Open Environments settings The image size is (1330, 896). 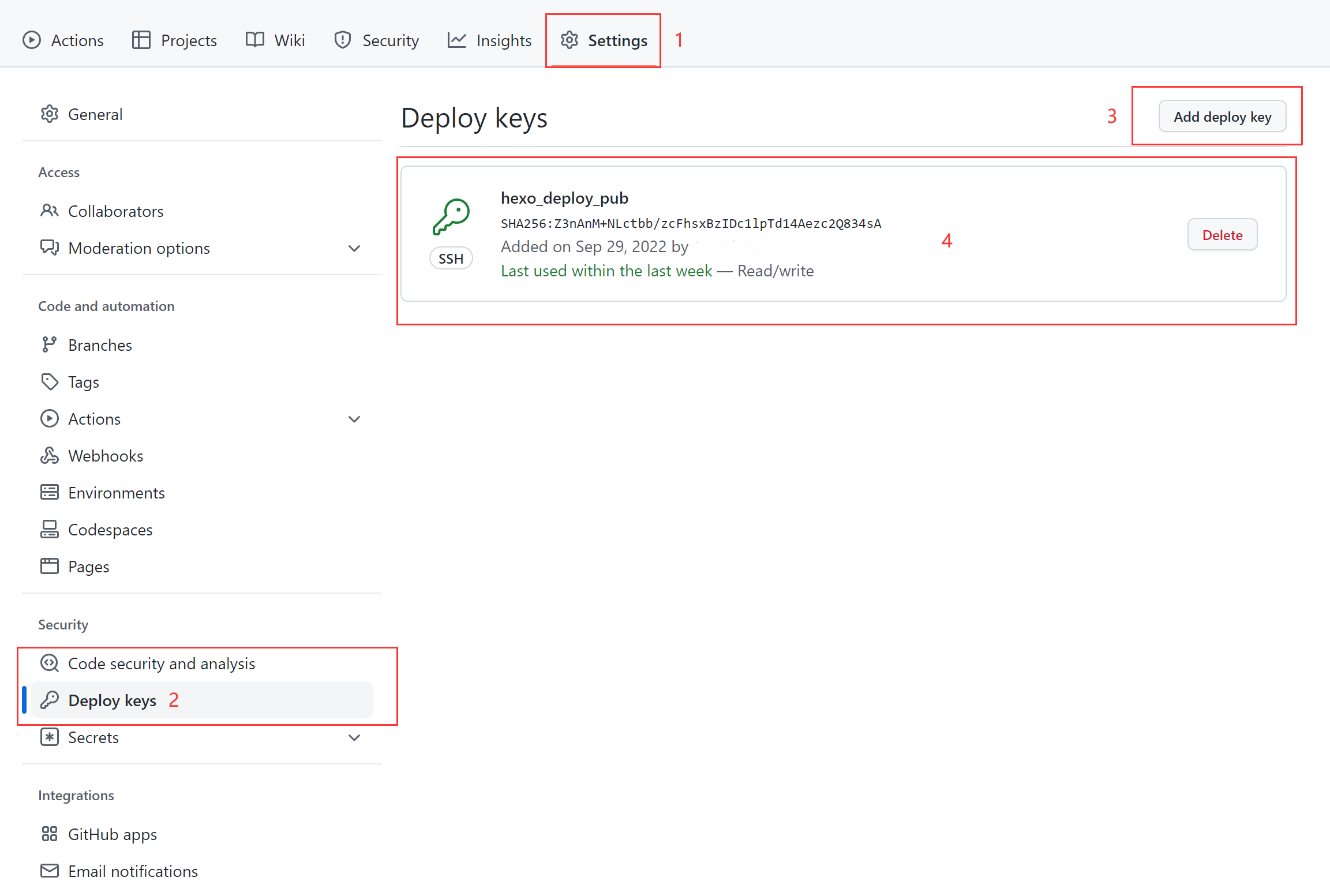(x=202, y=493)
